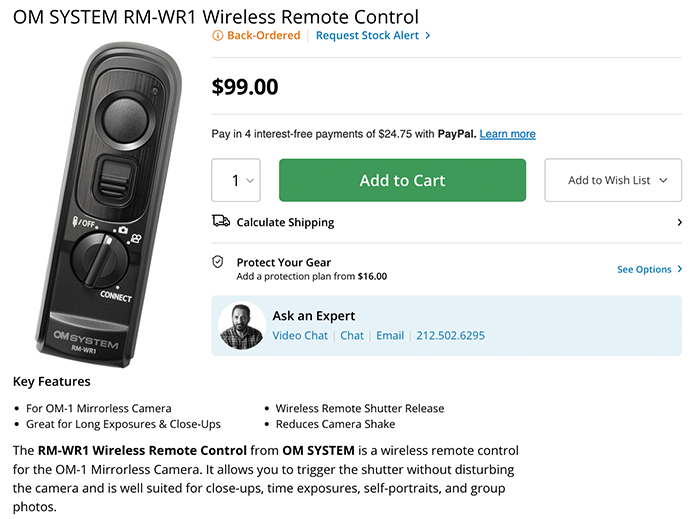The image size is (700, 519).
Task: Click the Calculate Shipping label
Action: (285, 222)
